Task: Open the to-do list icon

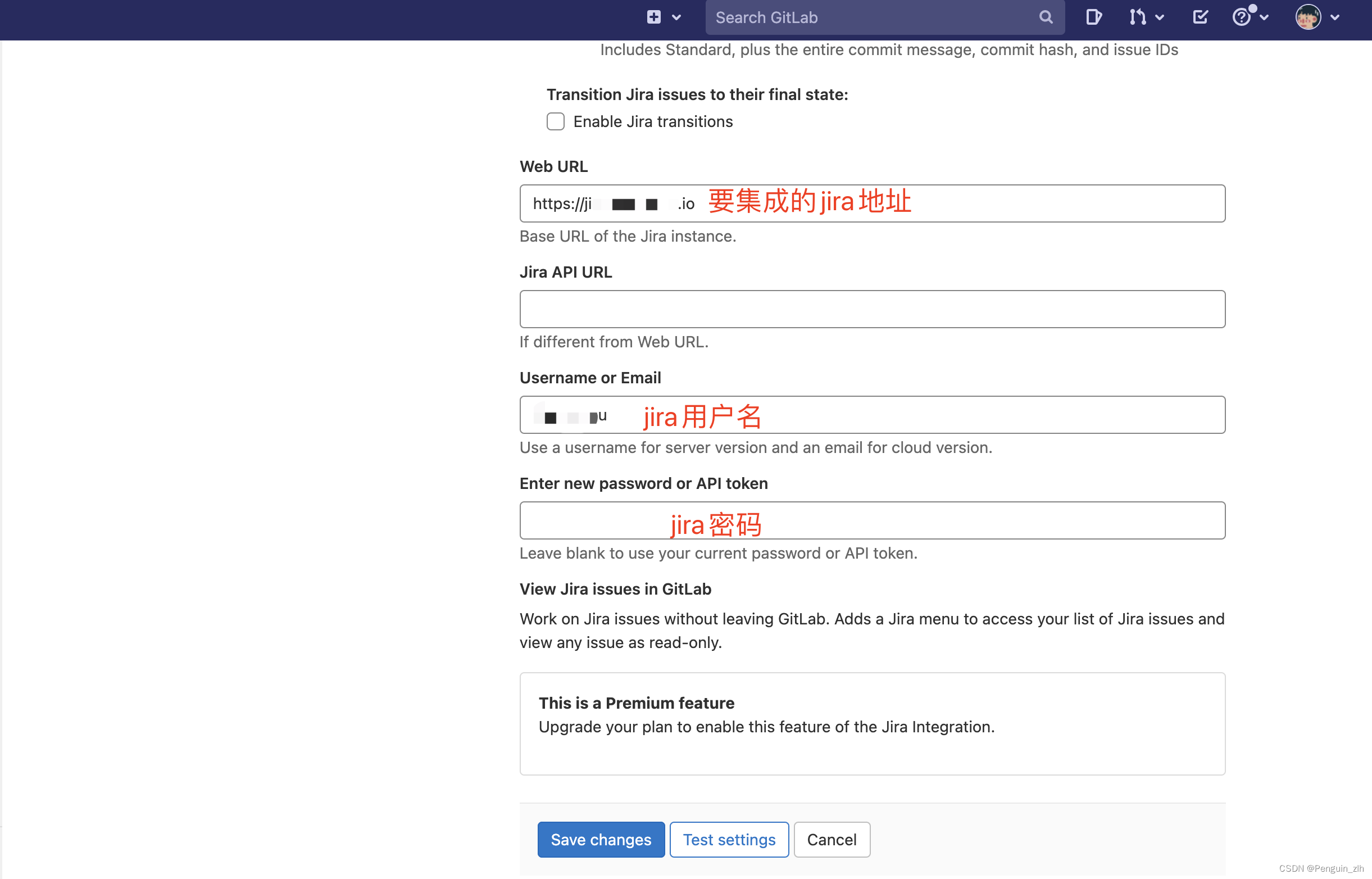Action: point(1200,17)
